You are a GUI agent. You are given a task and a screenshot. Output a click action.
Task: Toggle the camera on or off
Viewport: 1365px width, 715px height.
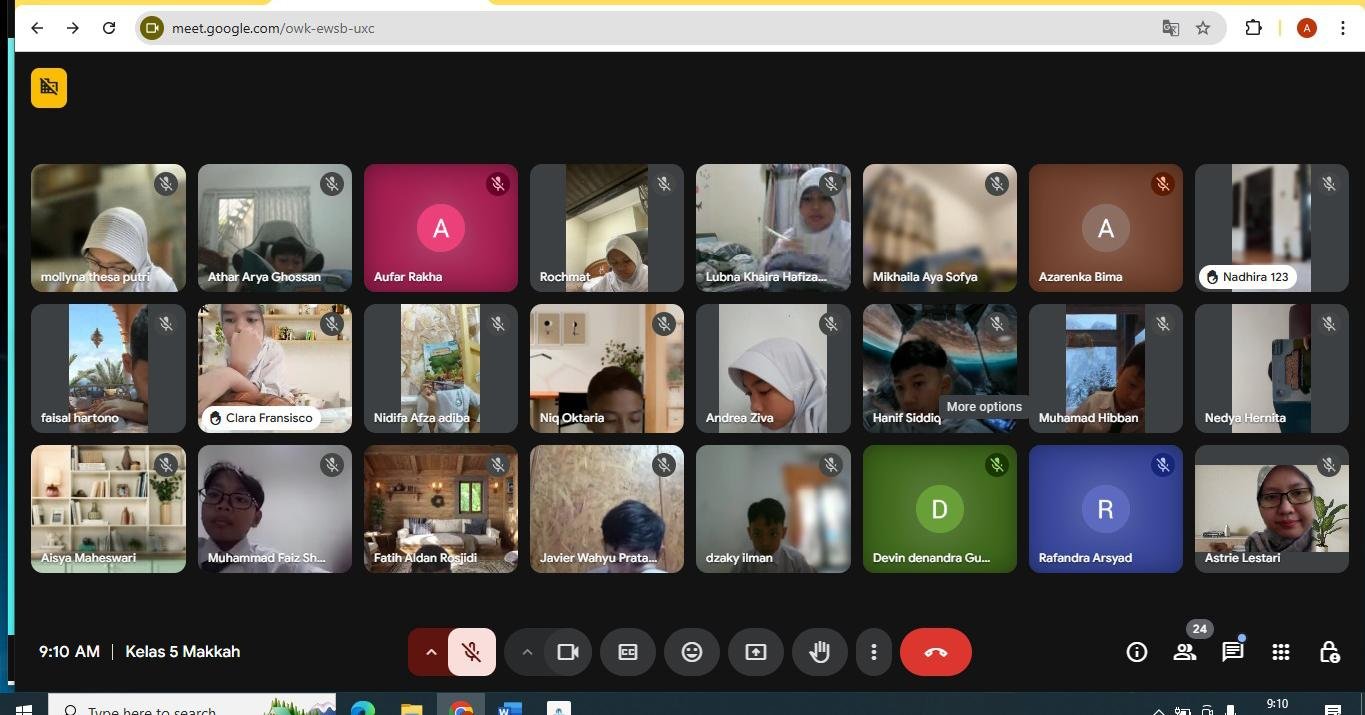click(568, 652)
